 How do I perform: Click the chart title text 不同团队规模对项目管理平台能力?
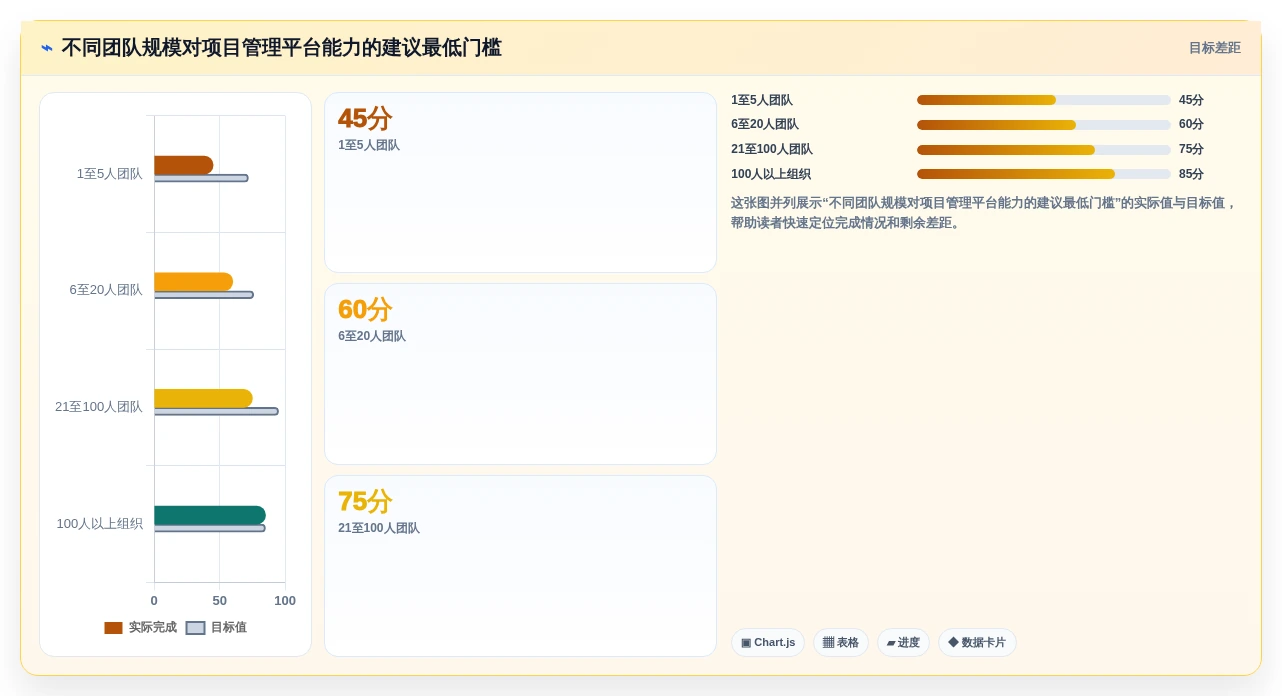[281, 48]
